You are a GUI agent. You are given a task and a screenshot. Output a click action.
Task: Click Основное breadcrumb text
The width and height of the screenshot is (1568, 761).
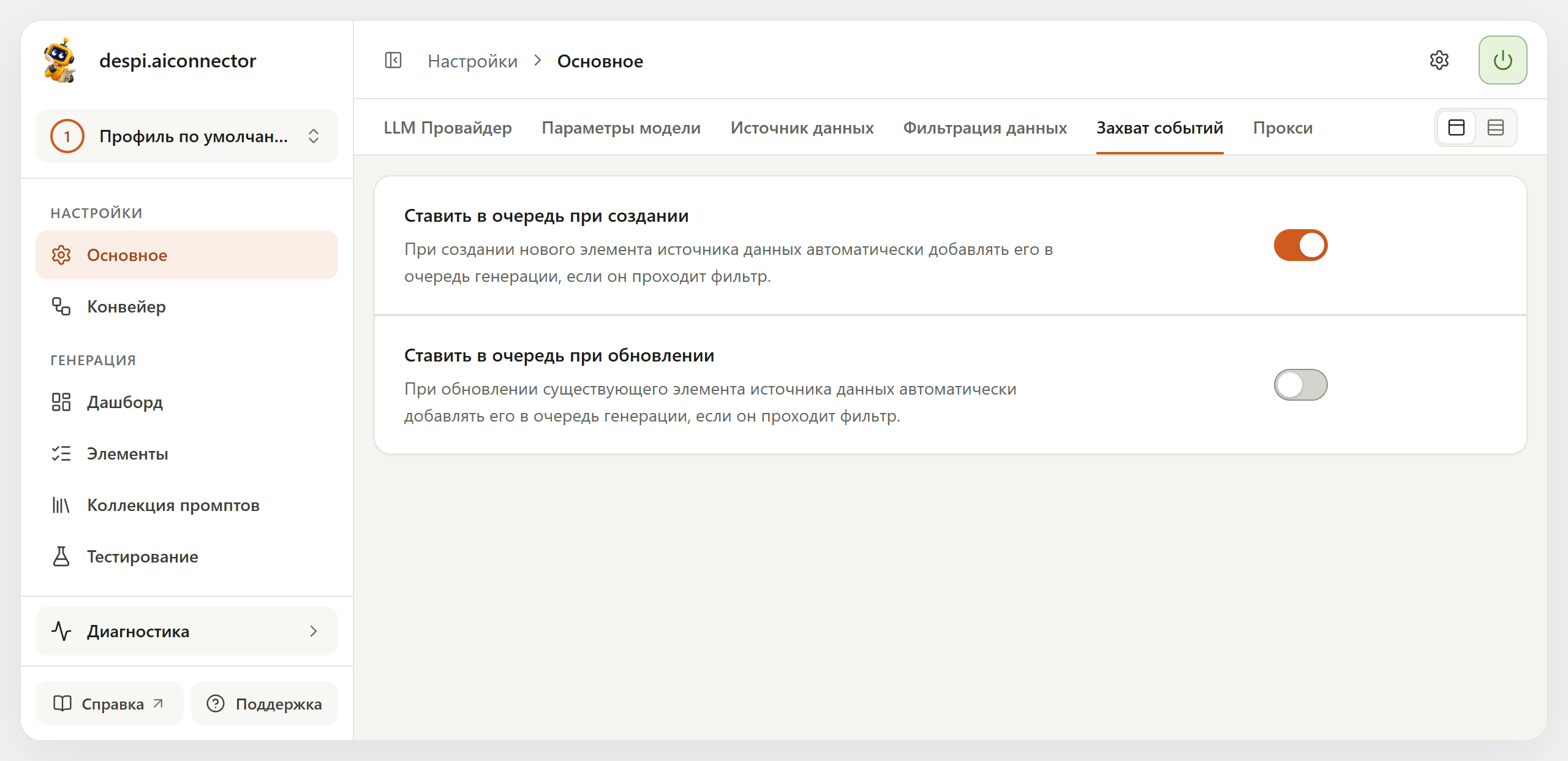600,61
